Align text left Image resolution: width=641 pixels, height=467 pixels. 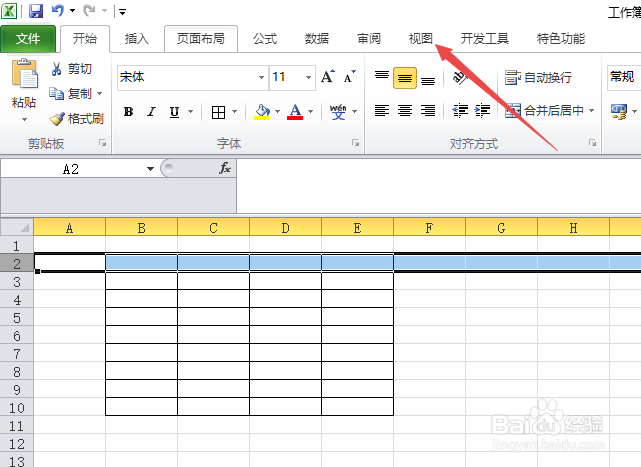coord(382,111)
